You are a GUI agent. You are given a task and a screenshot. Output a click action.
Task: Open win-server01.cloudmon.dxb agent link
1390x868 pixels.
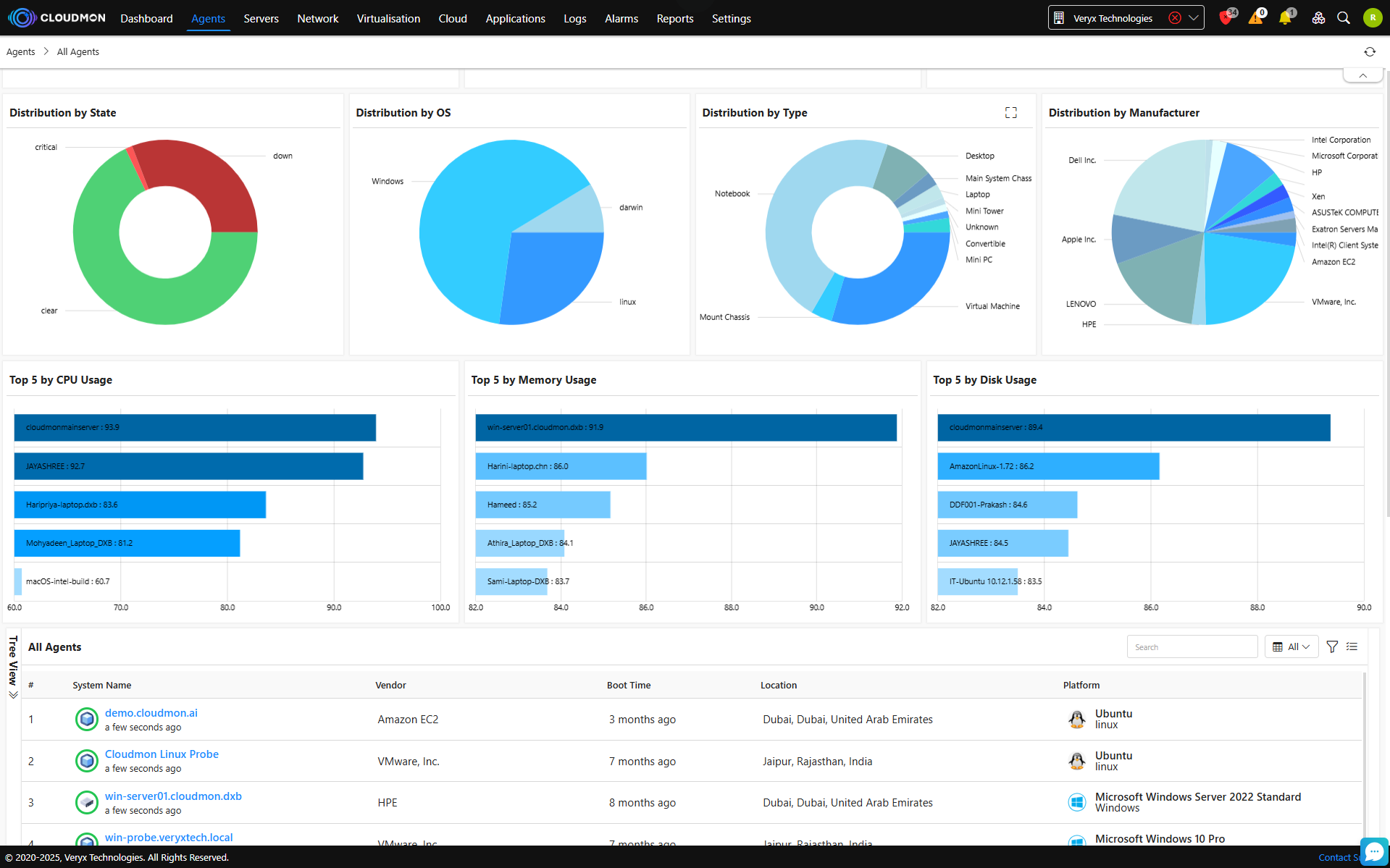pos(173,796)
